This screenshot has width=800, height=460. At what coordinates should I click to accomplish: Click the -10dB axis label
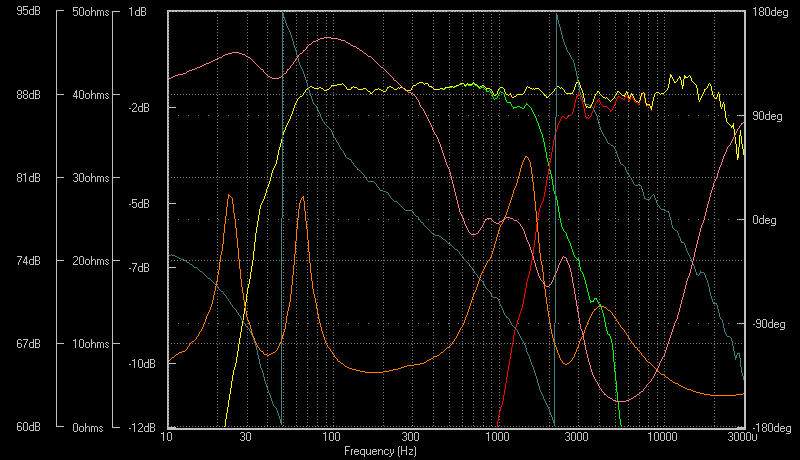142,364
